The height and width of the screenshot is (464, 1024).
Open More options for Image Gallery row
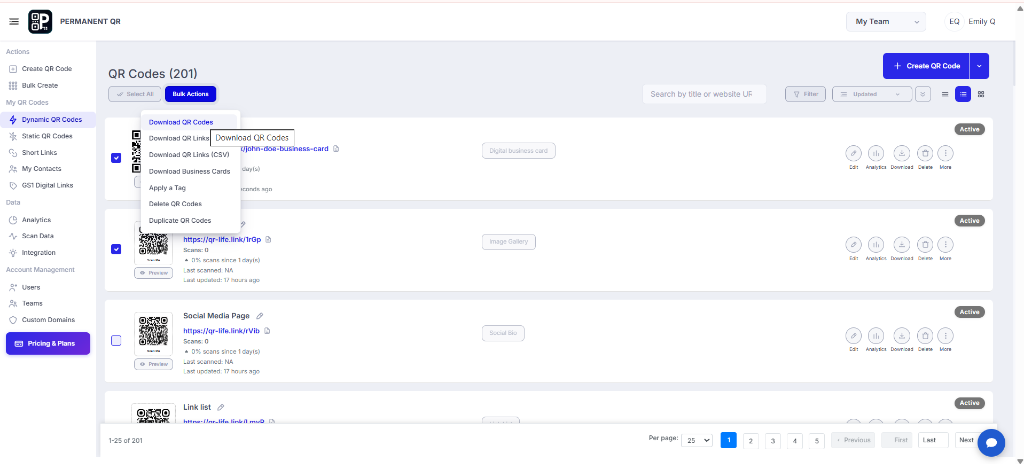click(945, 244)
